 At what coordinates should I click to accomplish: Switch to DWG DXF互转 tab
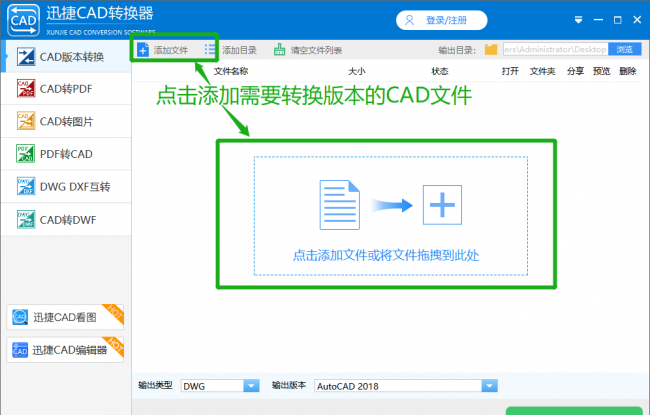click(66, 187)
